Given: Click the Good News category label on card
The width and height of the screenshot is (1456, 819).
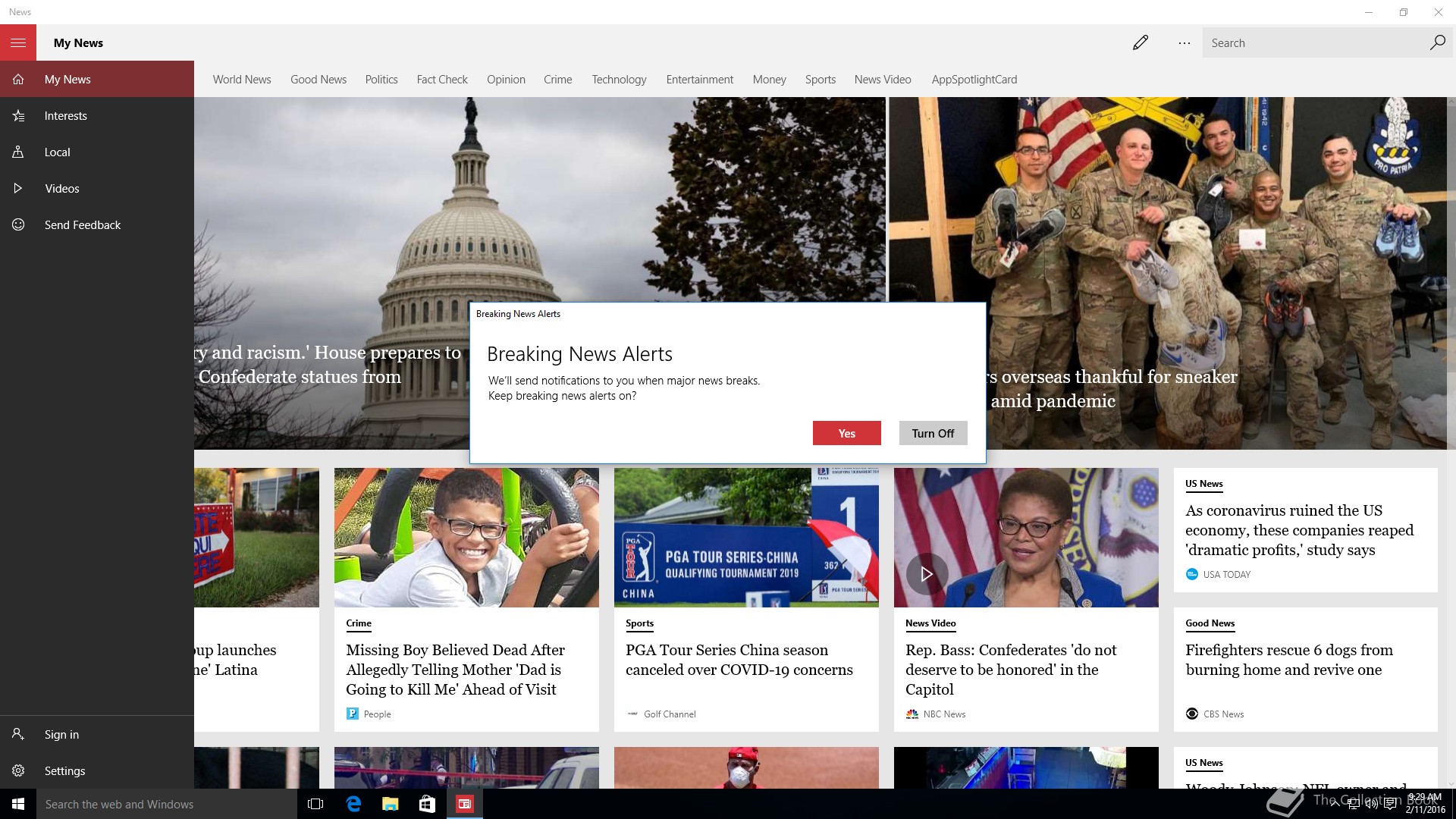Looking at the screenshot, I should (x=1210, y=623).
